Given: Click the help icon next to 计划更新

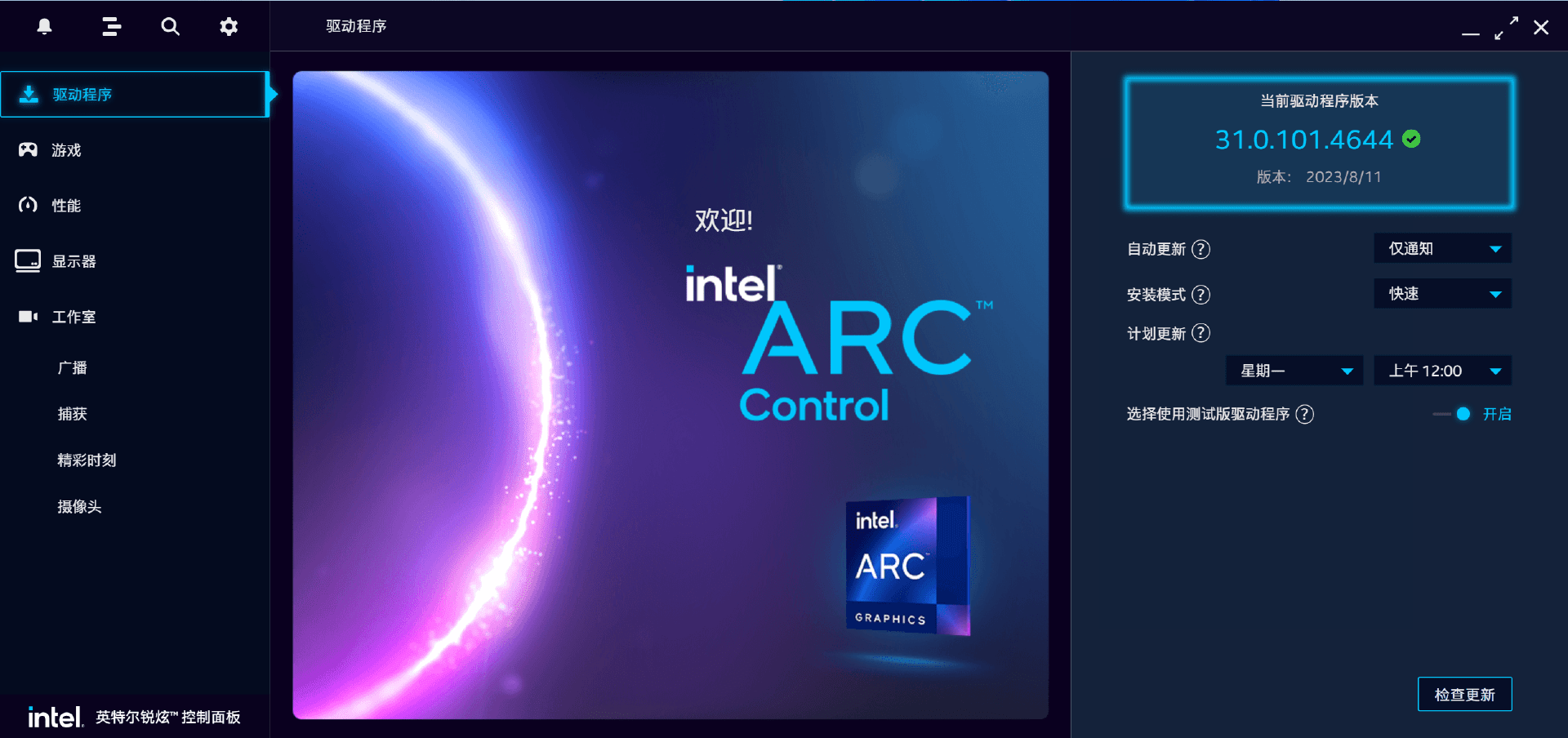Looking at the screenshot, I should [x=1200, y=333].
